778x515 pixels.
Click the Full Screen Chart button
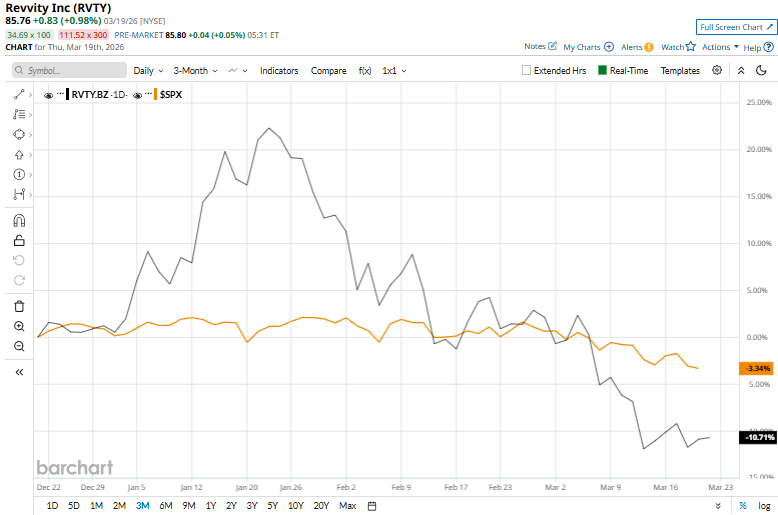click(x=736, y=27)
